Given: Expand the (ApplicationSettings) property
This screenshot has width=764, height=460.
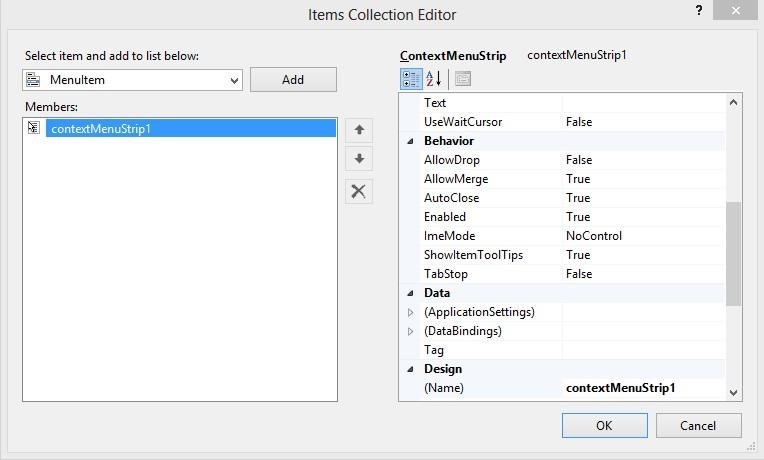Looking at the screenshot, I should [410, 312].
